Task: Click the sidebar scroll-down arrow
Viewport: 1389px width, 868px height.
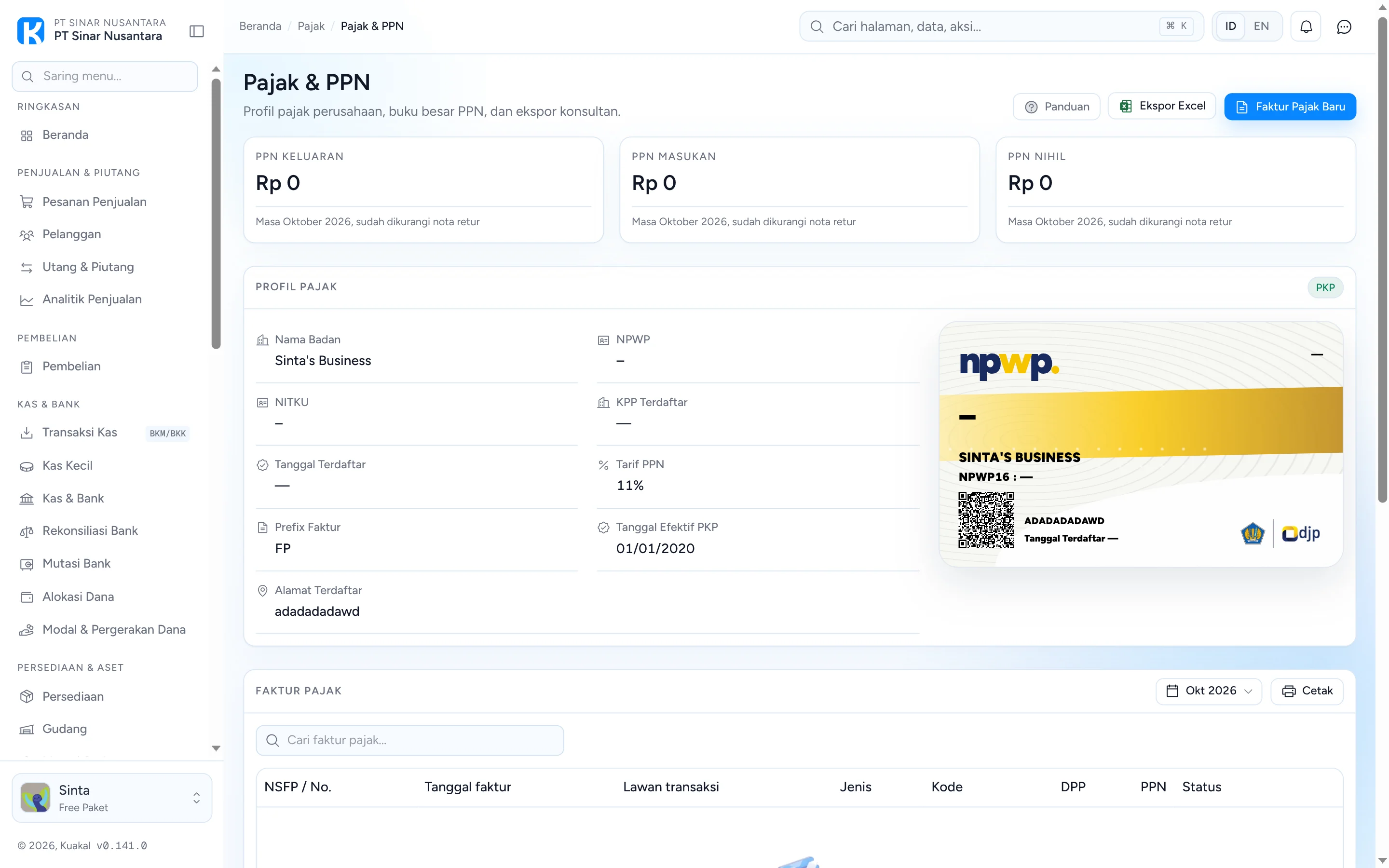Action: click(x=216, y=748)
